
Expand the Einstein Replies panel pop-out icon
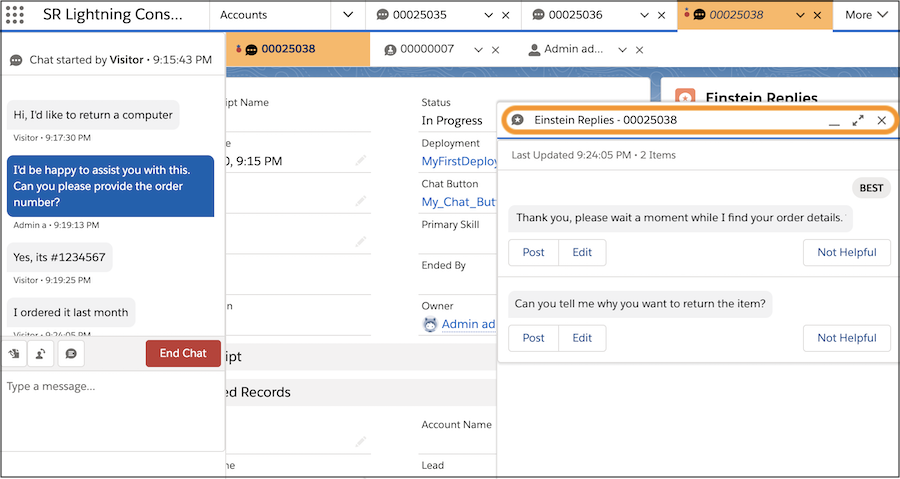(x=858, y=120)
